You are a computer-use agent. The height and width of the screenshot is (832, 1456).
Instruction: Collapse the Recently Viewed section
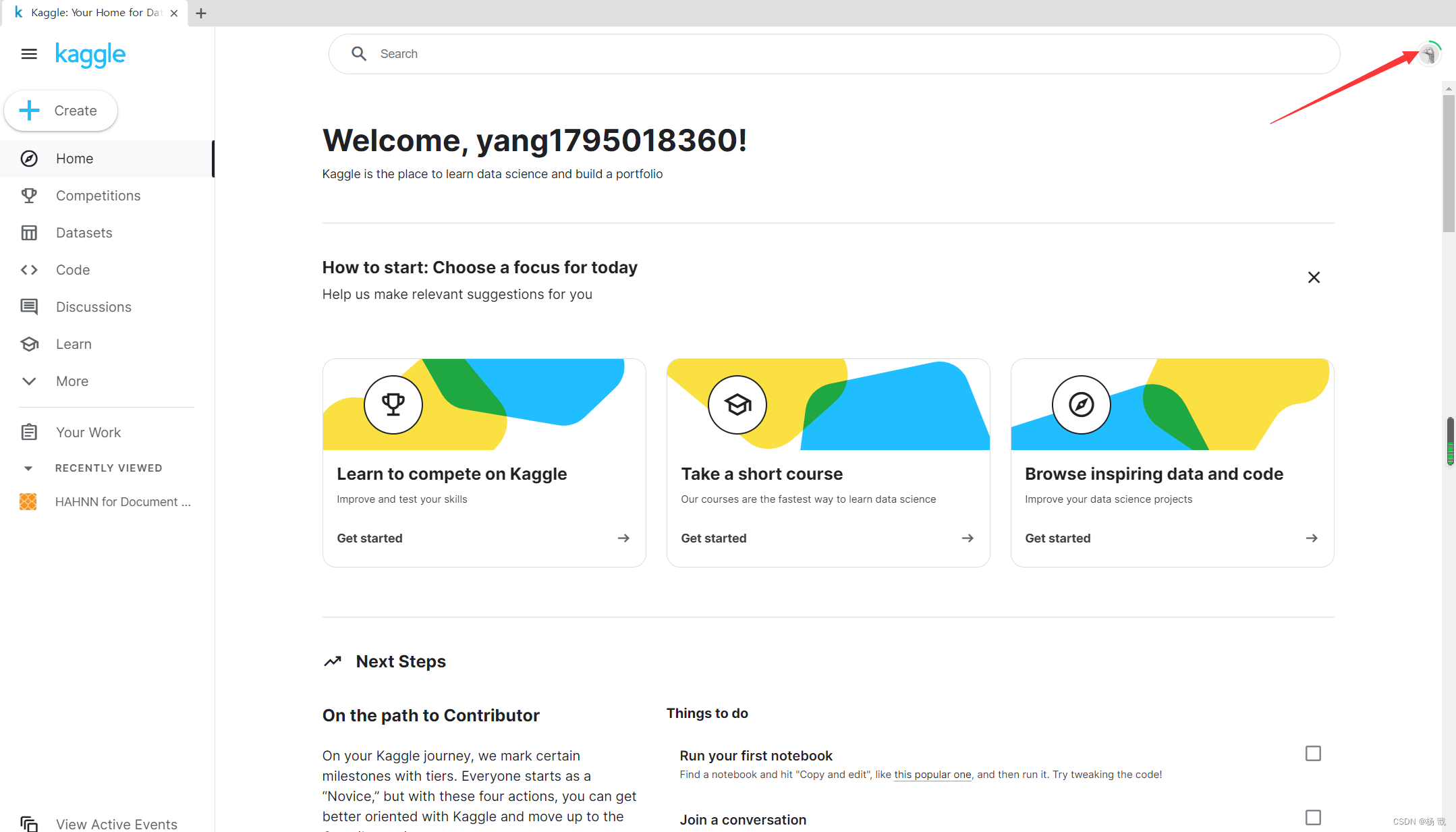coord(29,468)
